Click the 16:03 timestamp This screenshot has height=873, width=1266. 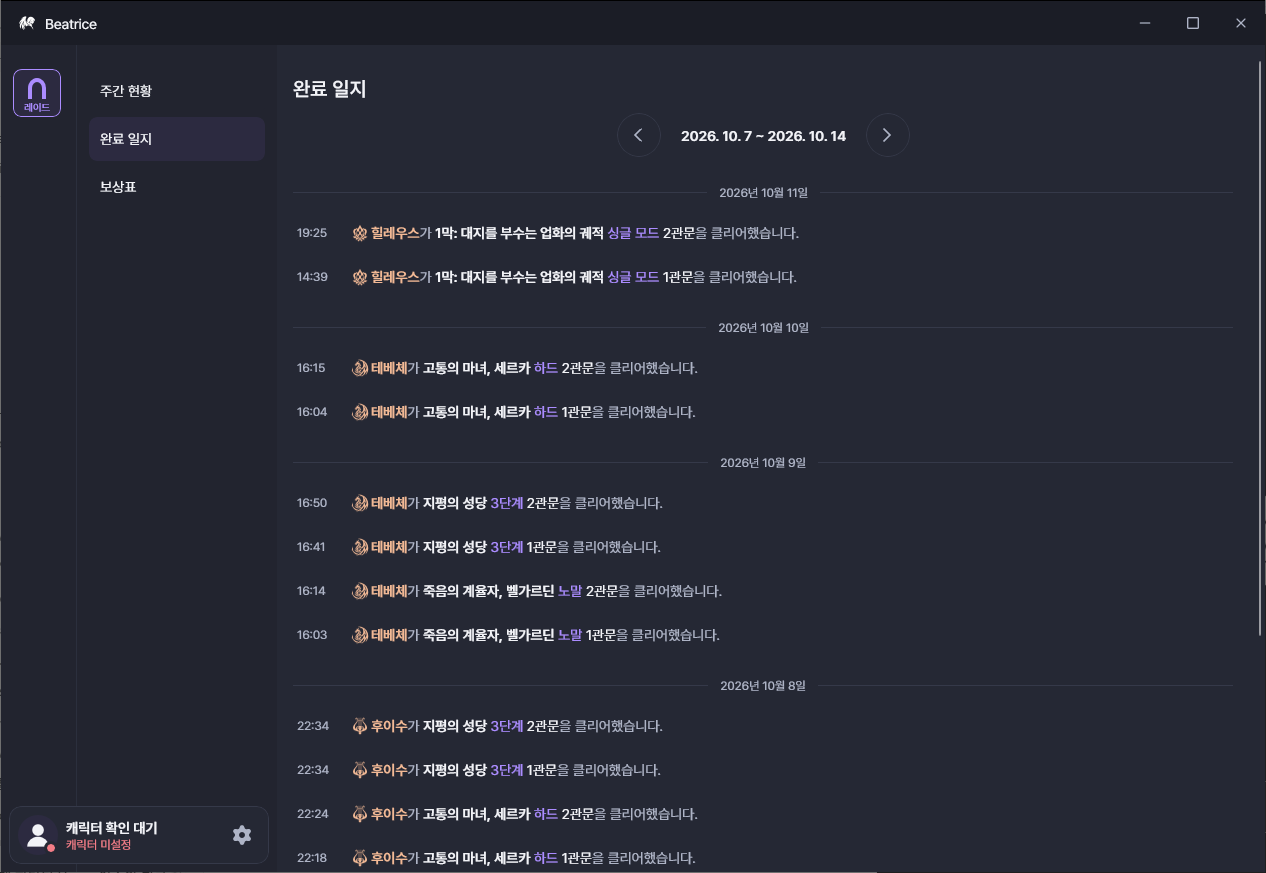tap(312, 635)
